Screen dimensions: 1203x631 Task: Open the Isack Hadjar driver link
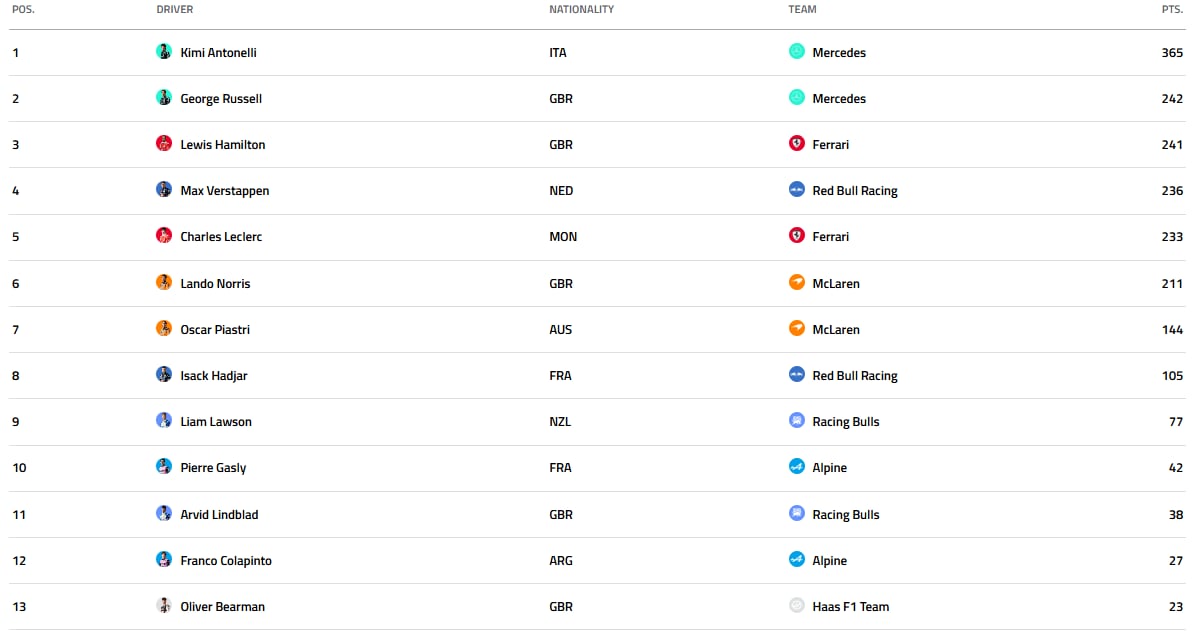pyautogui.click(x=213, y=376)
